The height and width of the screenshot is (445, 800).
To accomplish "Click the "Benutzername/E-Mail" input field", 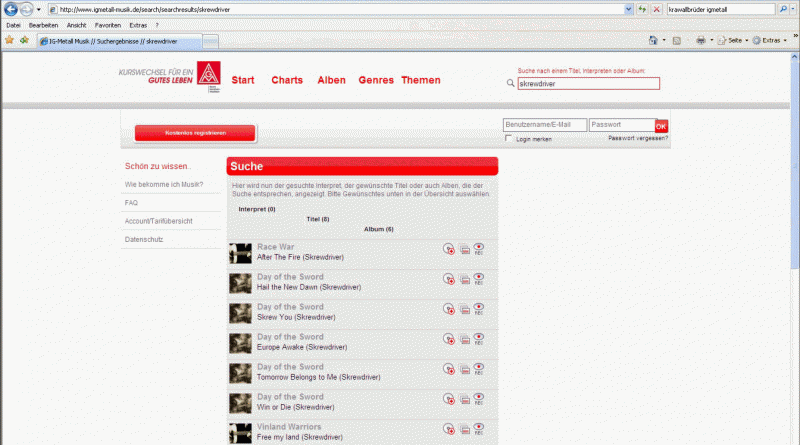I will (544, 125).
